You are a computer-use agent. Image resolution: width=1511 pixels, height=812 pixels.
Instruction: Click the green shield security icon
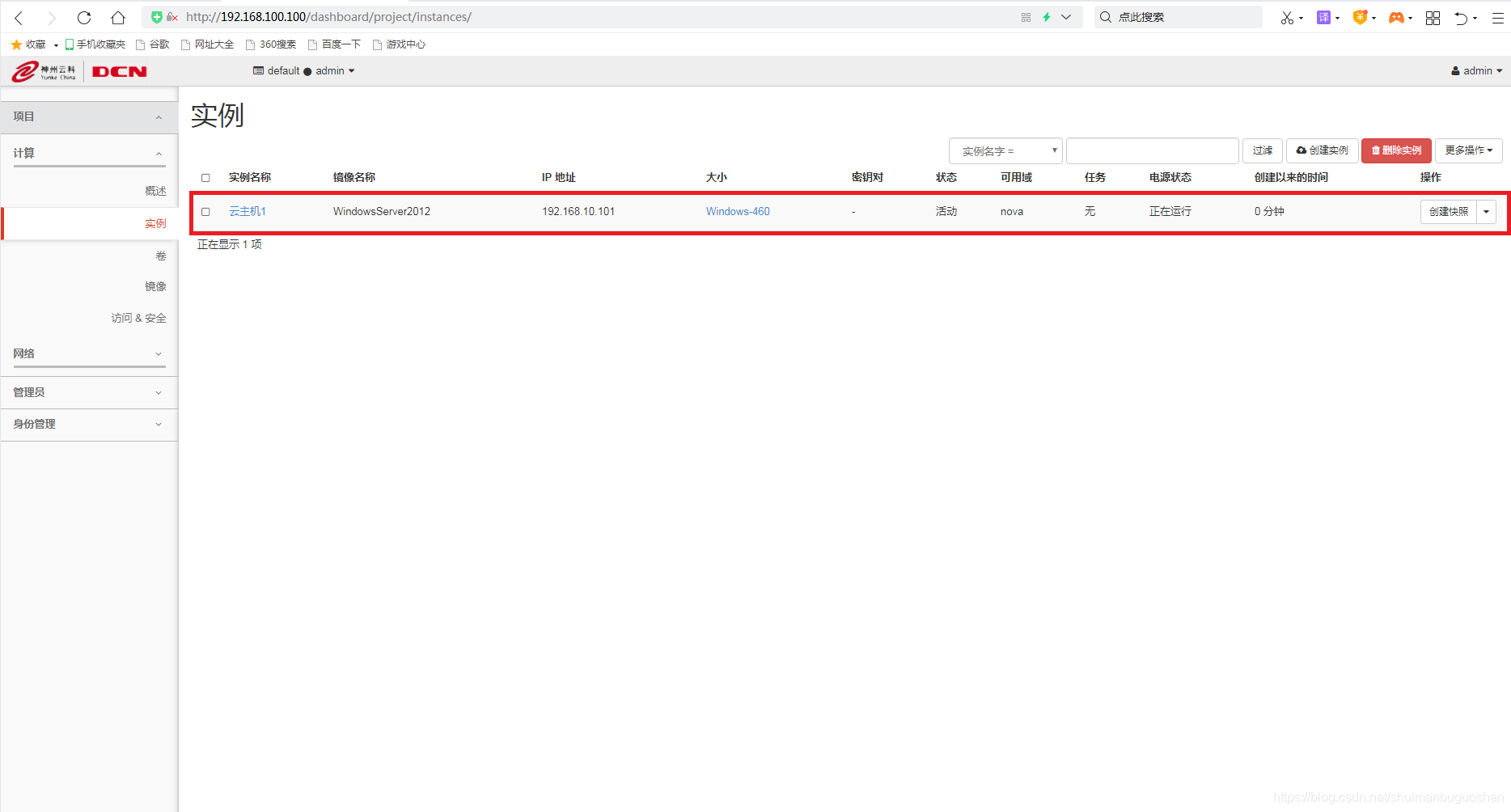pos(157,17)
